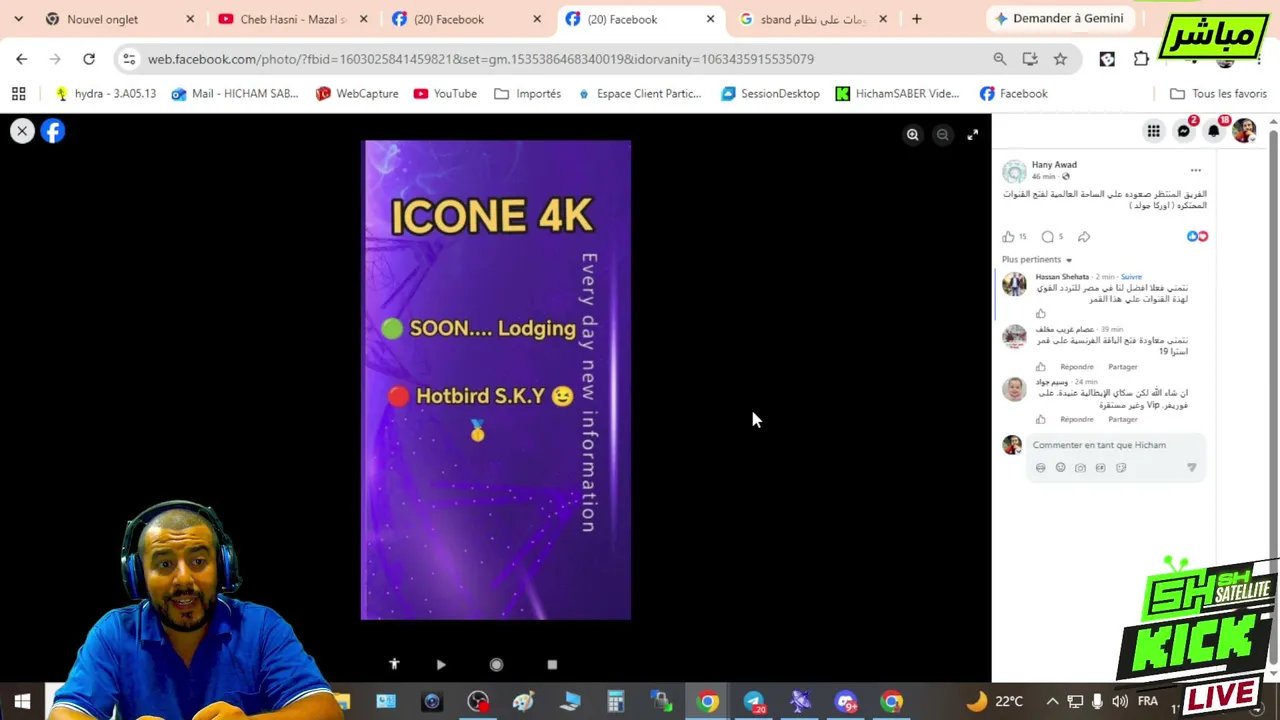The image size is (1280, 720).
Task: Focus the 'Commenter en tant que Hicham' field
Action: (1116, 445)
